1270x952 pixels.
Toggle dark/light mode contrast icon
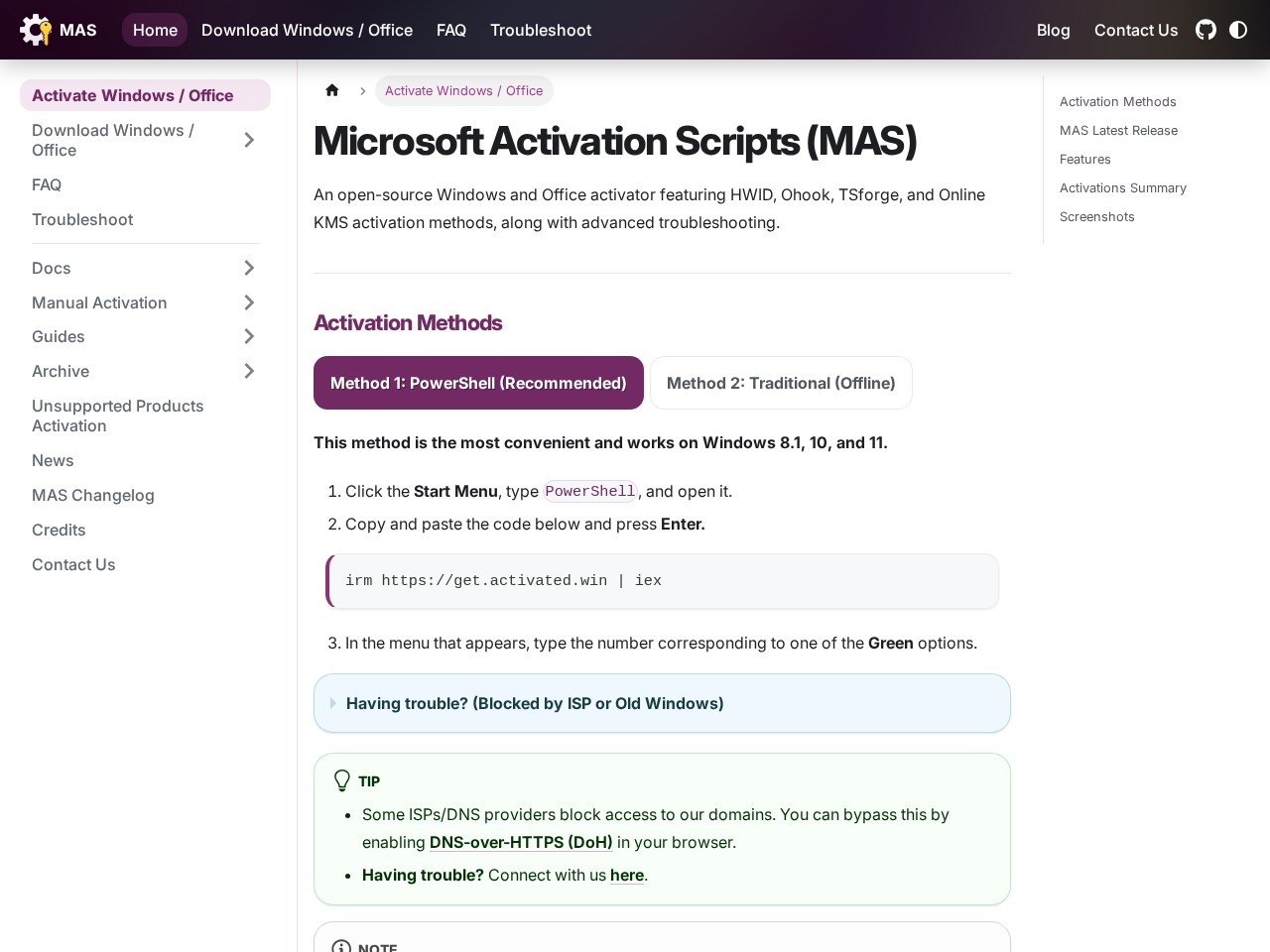click(x=1238, y=30)
